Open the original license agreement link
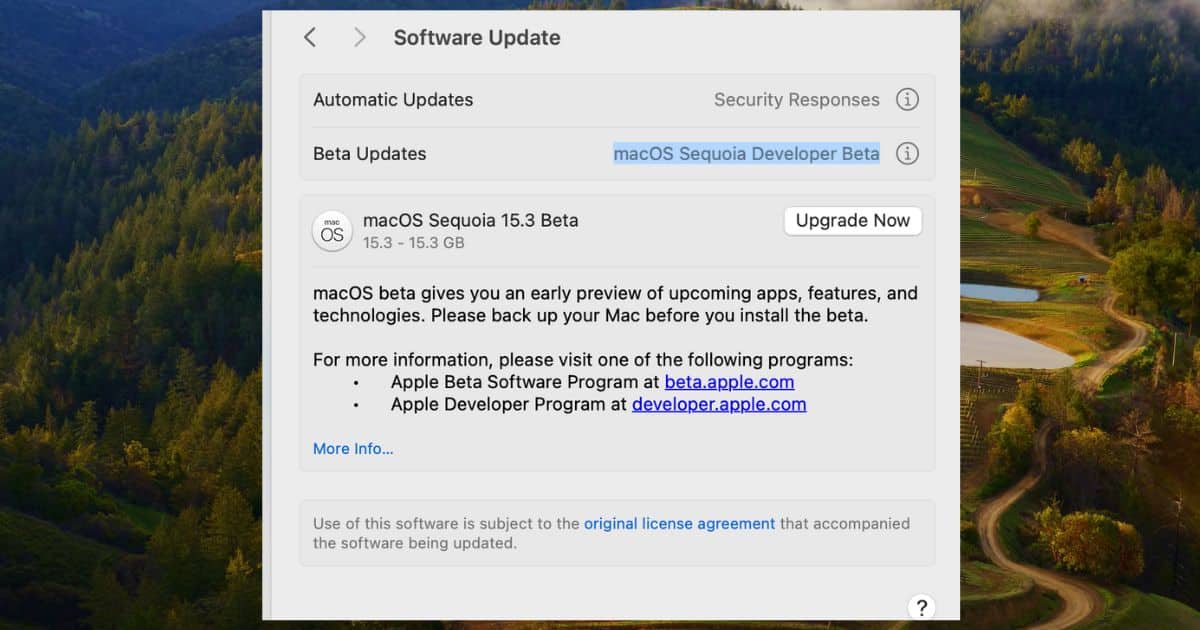The image size is (1200, 630). point(679,523)
